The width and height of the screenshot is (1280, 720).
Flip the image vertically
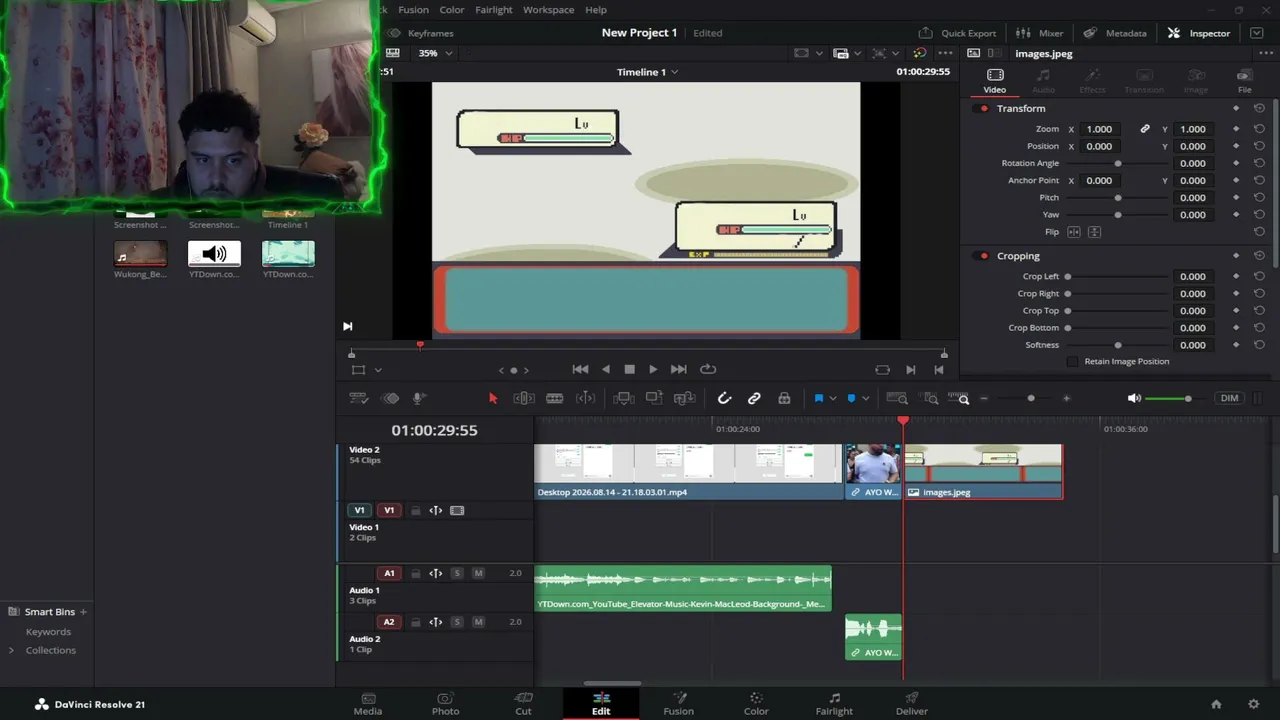click(x=1094, y=232)
